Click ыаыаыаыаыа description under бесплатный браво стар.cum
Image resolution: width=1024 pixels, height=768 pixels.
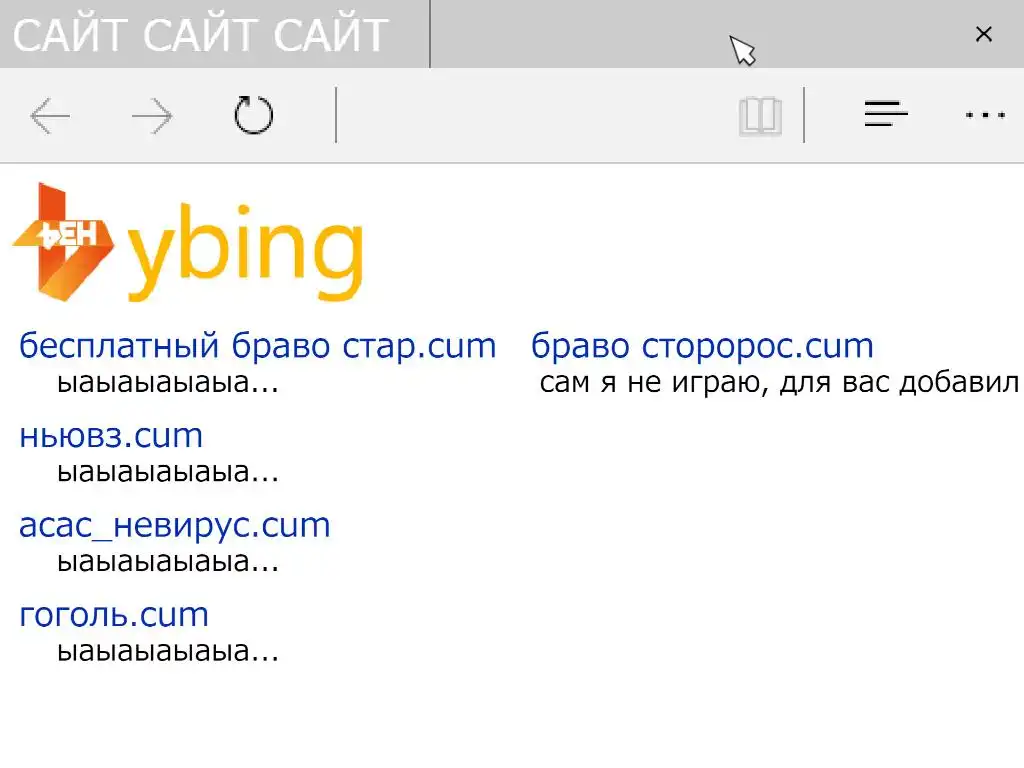coord(168,383)
